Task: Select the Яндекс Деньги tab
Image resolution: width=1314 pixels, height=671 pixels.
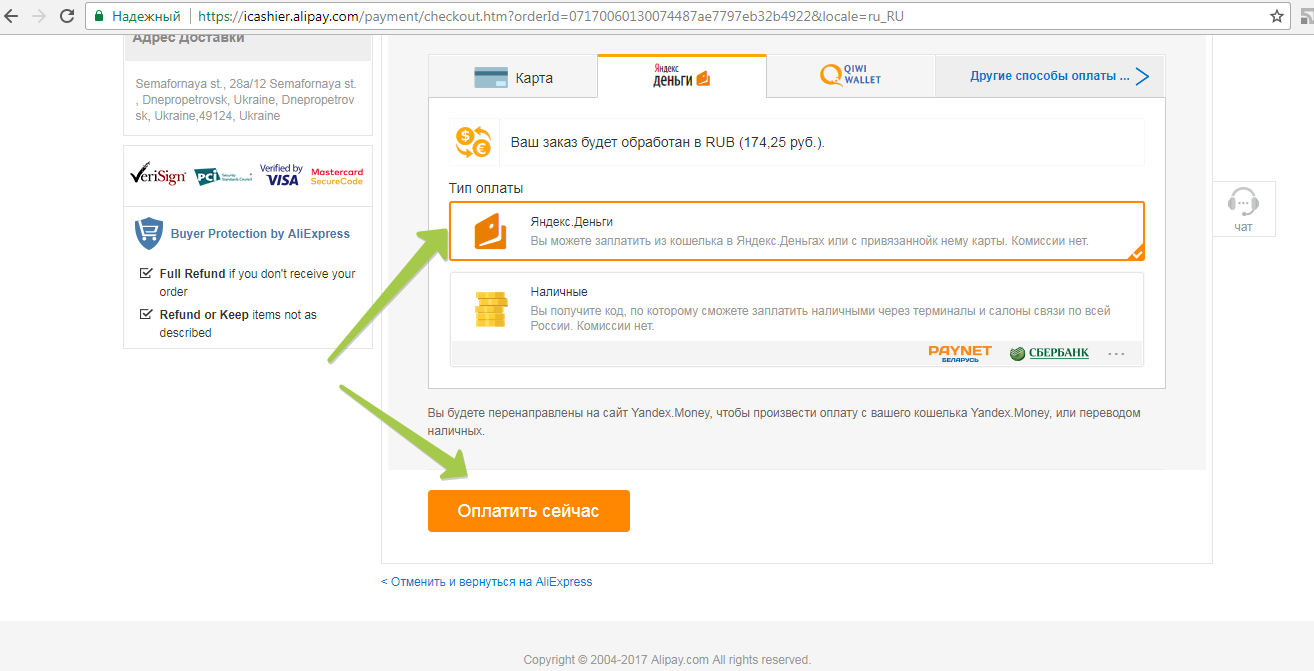Action: [x=682, y=76]
